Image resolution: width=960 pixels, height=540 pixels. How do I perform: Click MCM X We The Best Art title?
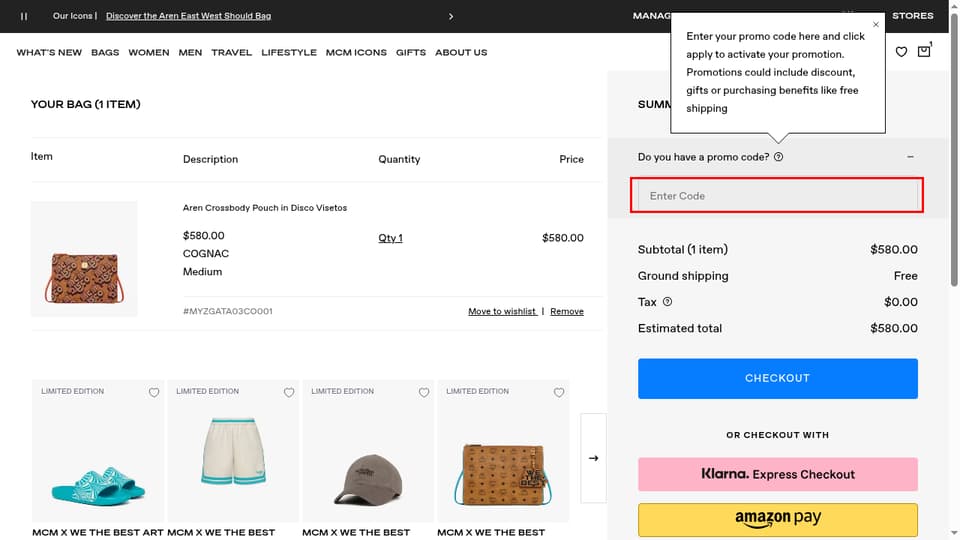pyautogui.click(x=98, y=533)
